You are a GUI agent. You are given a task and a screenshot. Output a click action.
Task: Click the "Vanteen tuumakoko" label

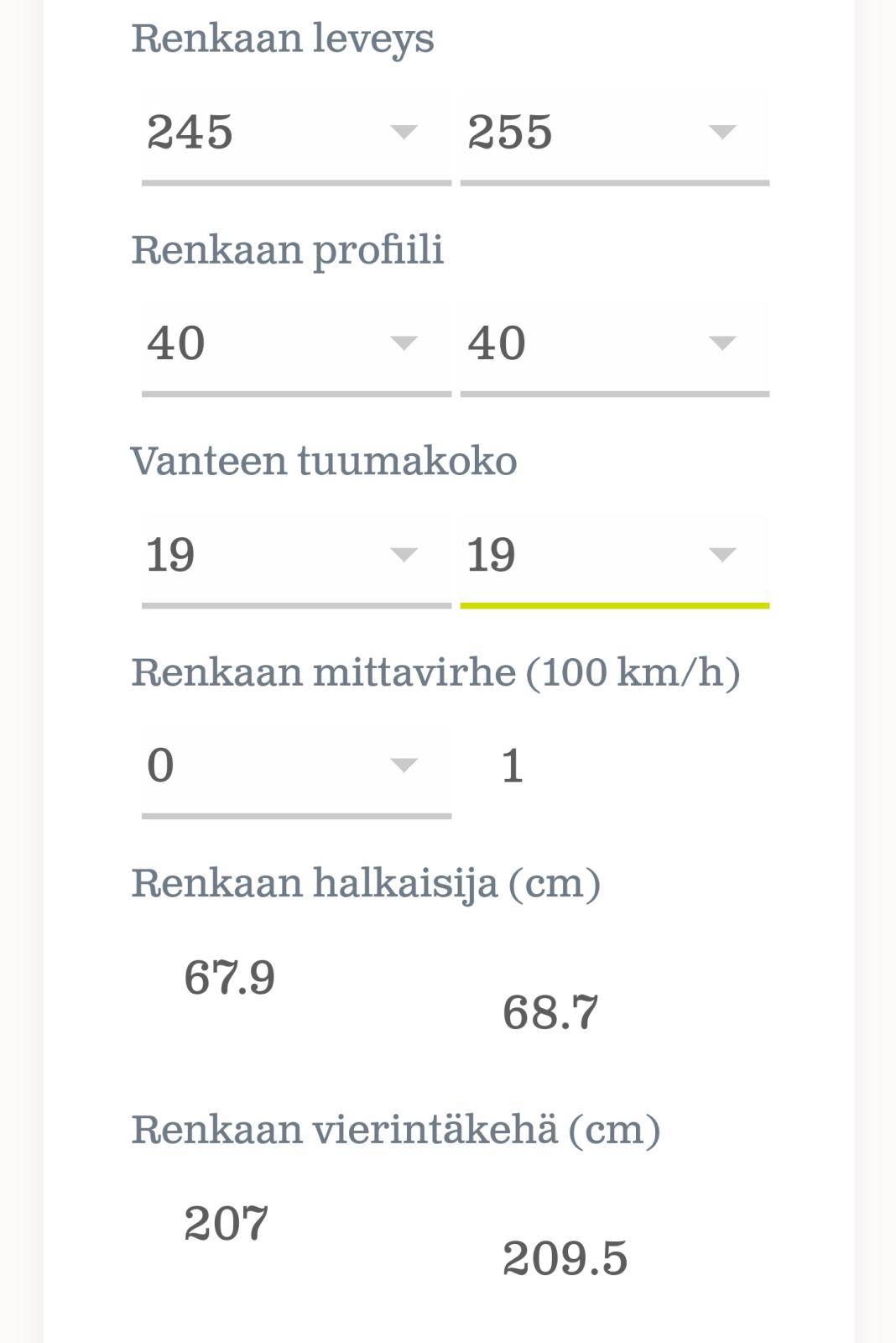(324, 461)
